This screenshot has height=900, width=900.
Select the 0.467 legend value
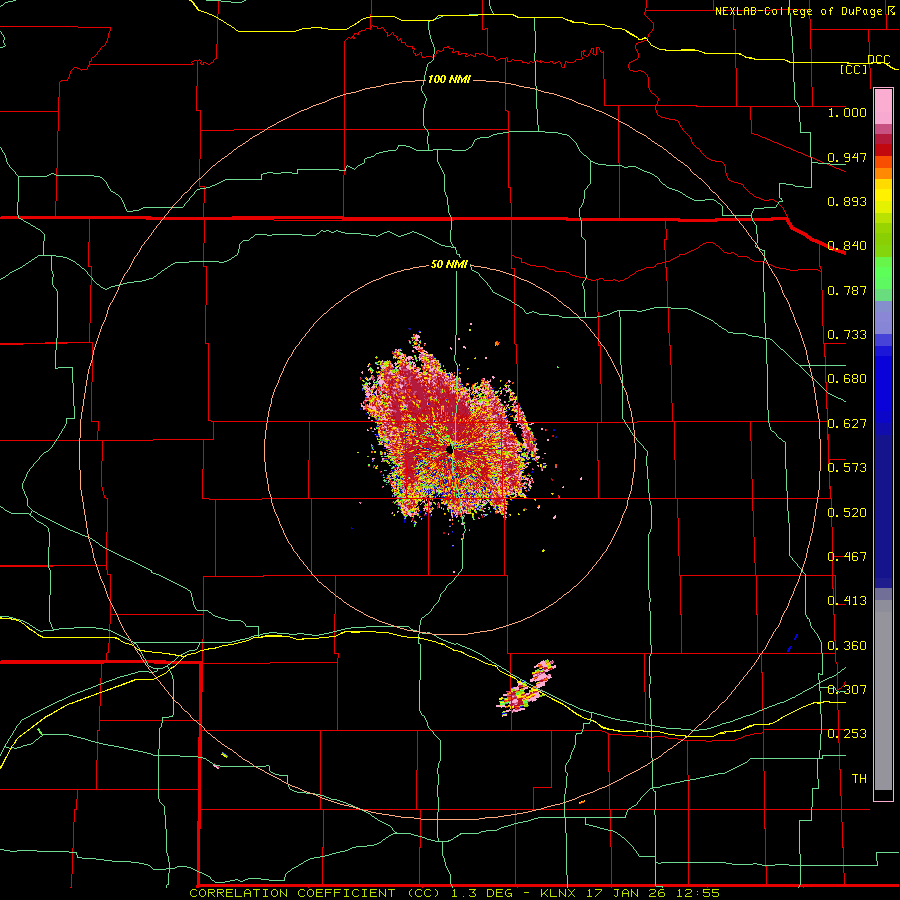(847, 557)
